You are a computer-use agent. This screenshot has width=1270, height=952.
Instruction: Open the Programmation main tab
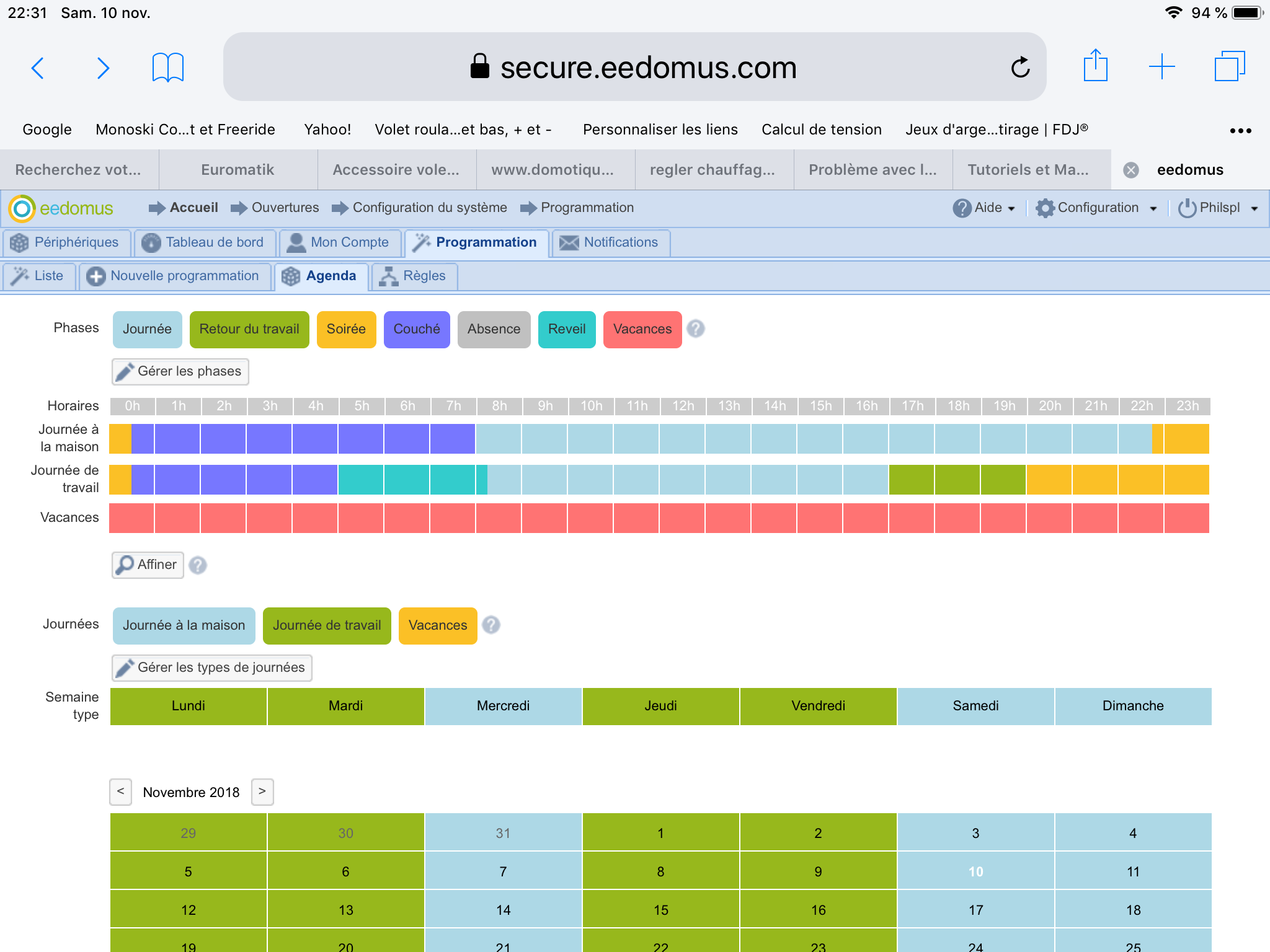pyautogui.click(x=476, y=243)
